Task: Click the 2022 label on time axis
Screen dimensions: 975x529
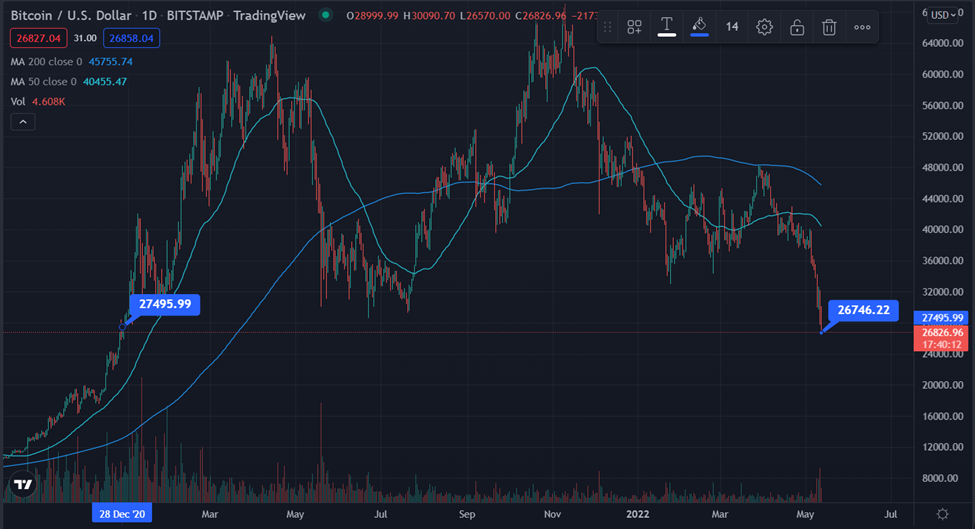Action: tap(637, 514)
